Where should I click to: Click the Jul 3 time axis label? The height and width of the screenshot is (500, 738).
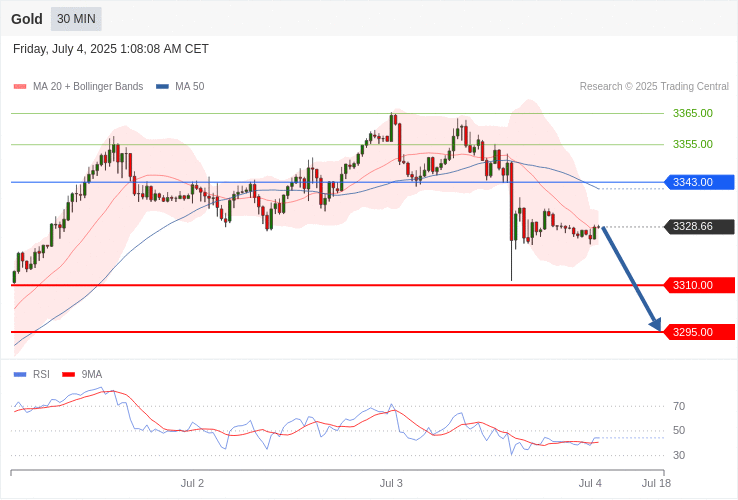tap(392, 484)
